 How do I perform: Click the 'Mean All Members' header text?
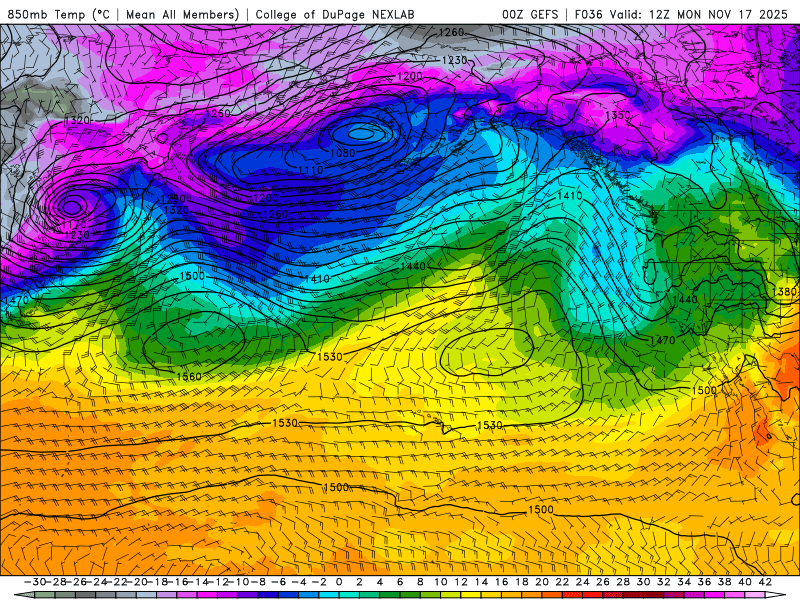[x=182, y=14]
